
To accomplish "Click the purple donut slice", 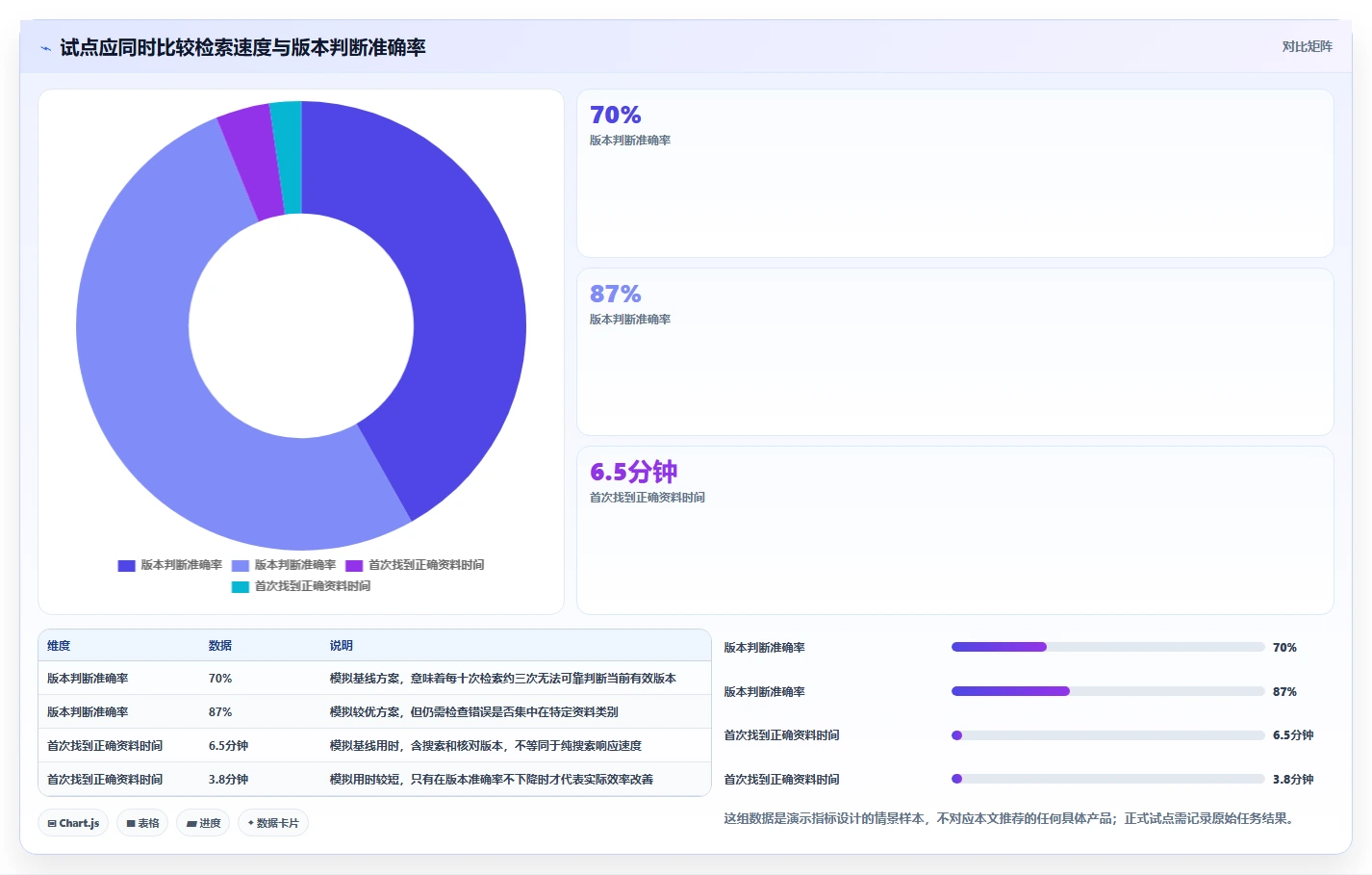I will tap(250, 162).
